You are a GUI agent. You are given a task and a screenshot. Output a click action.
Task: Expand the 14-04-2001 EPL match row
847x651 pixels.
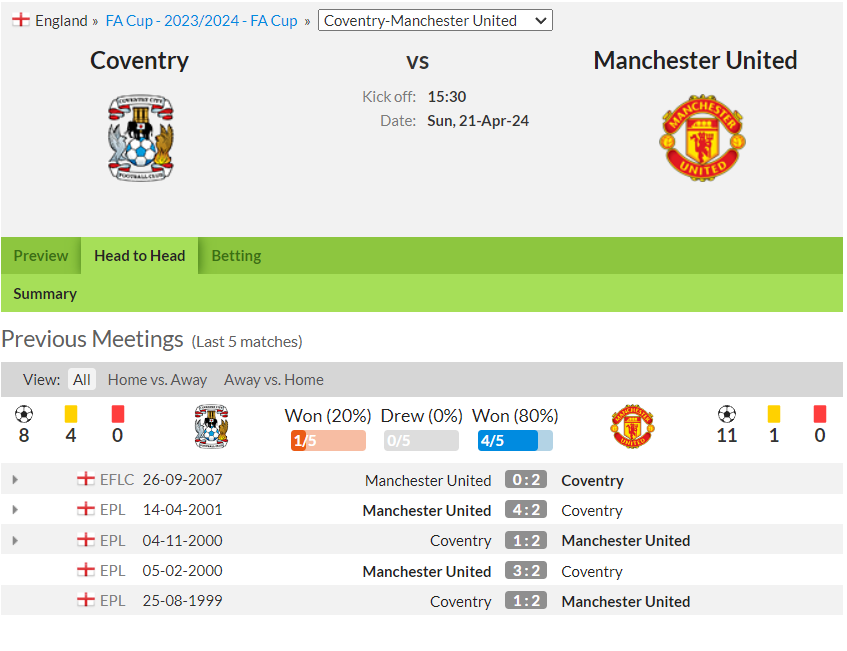(15, 509)
